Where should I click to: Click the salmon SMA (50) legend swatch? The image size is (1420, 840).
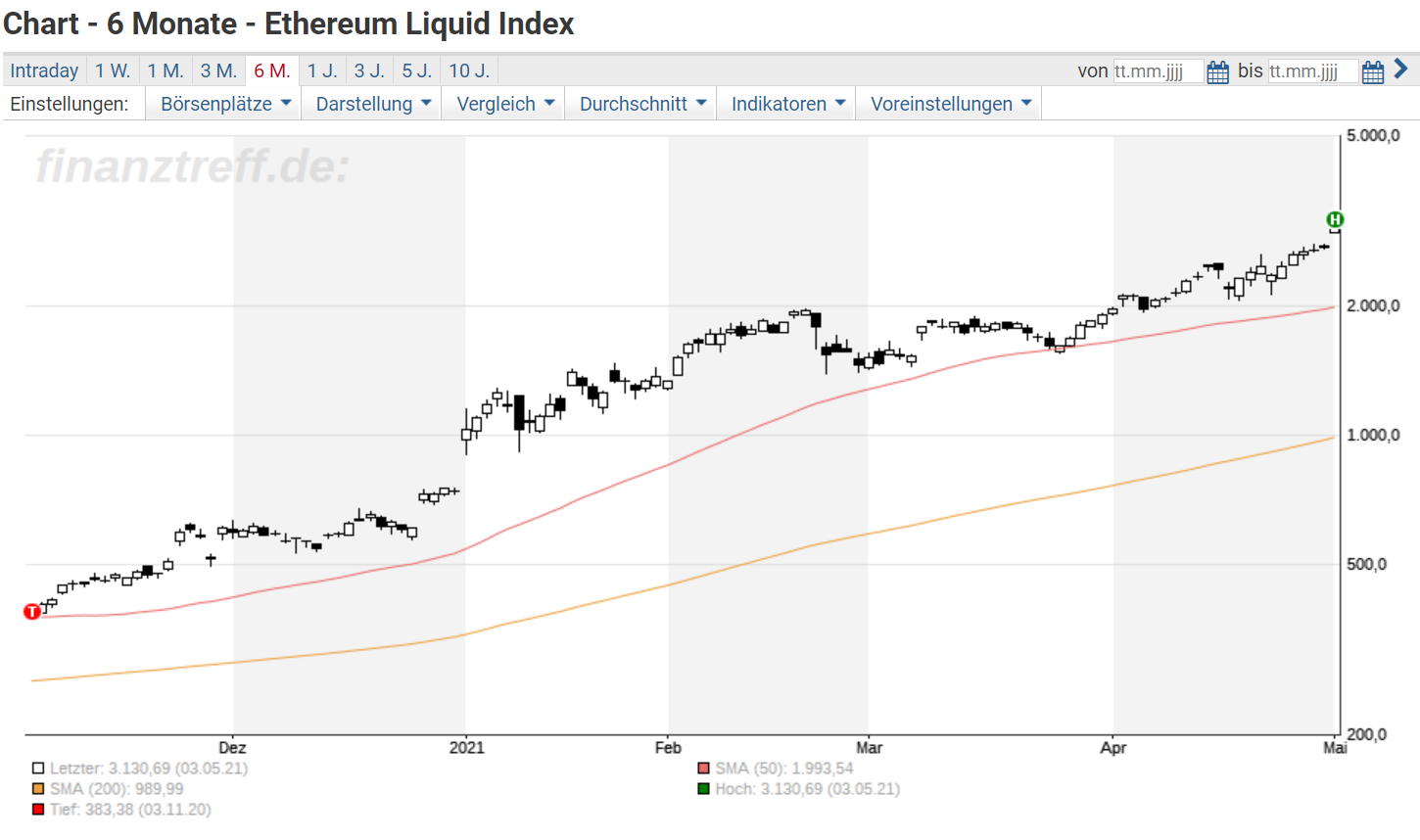[x=703, y=769]
